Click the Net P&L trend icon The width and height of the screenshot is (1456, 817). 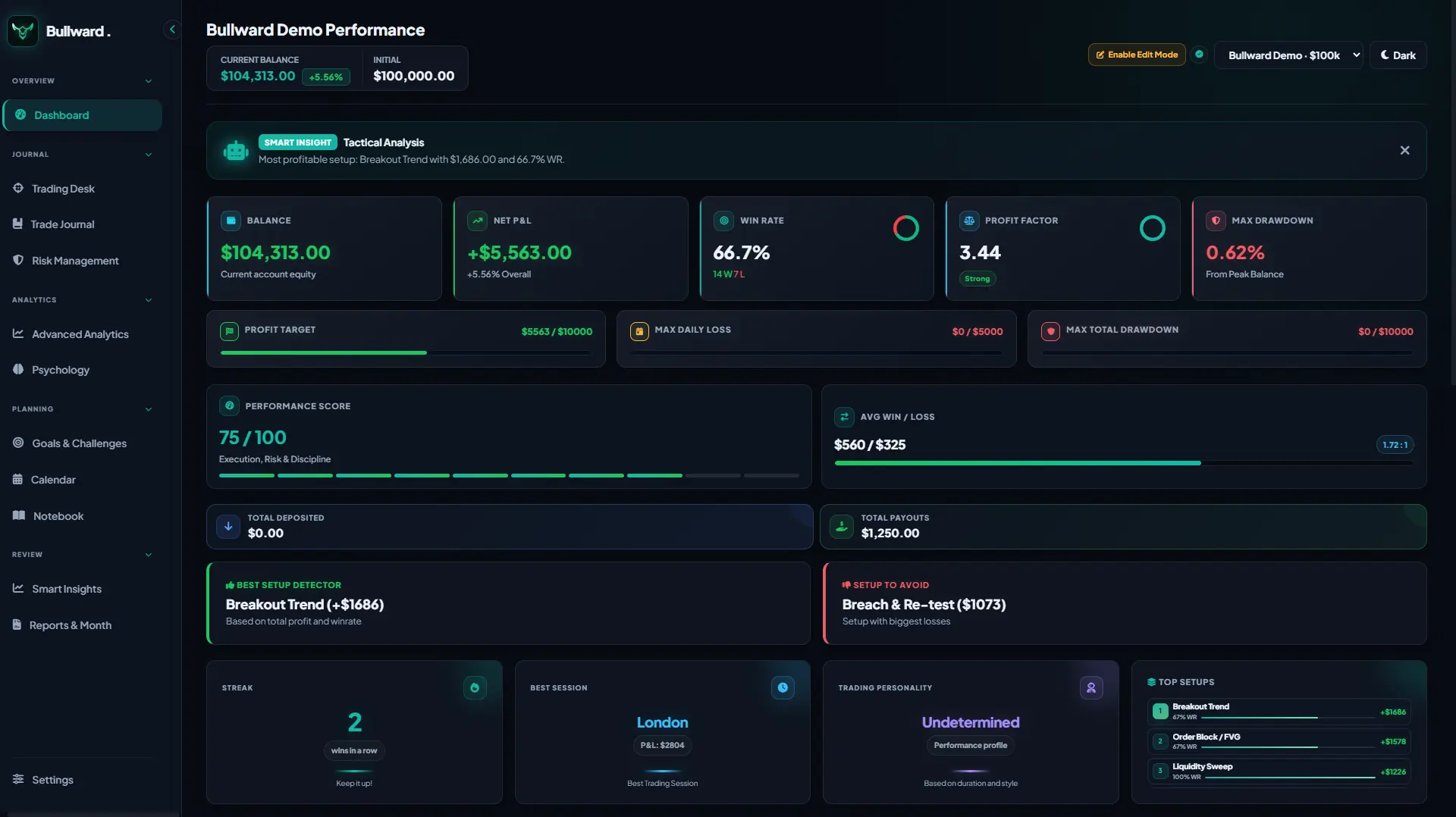click(x=477, y=221)
